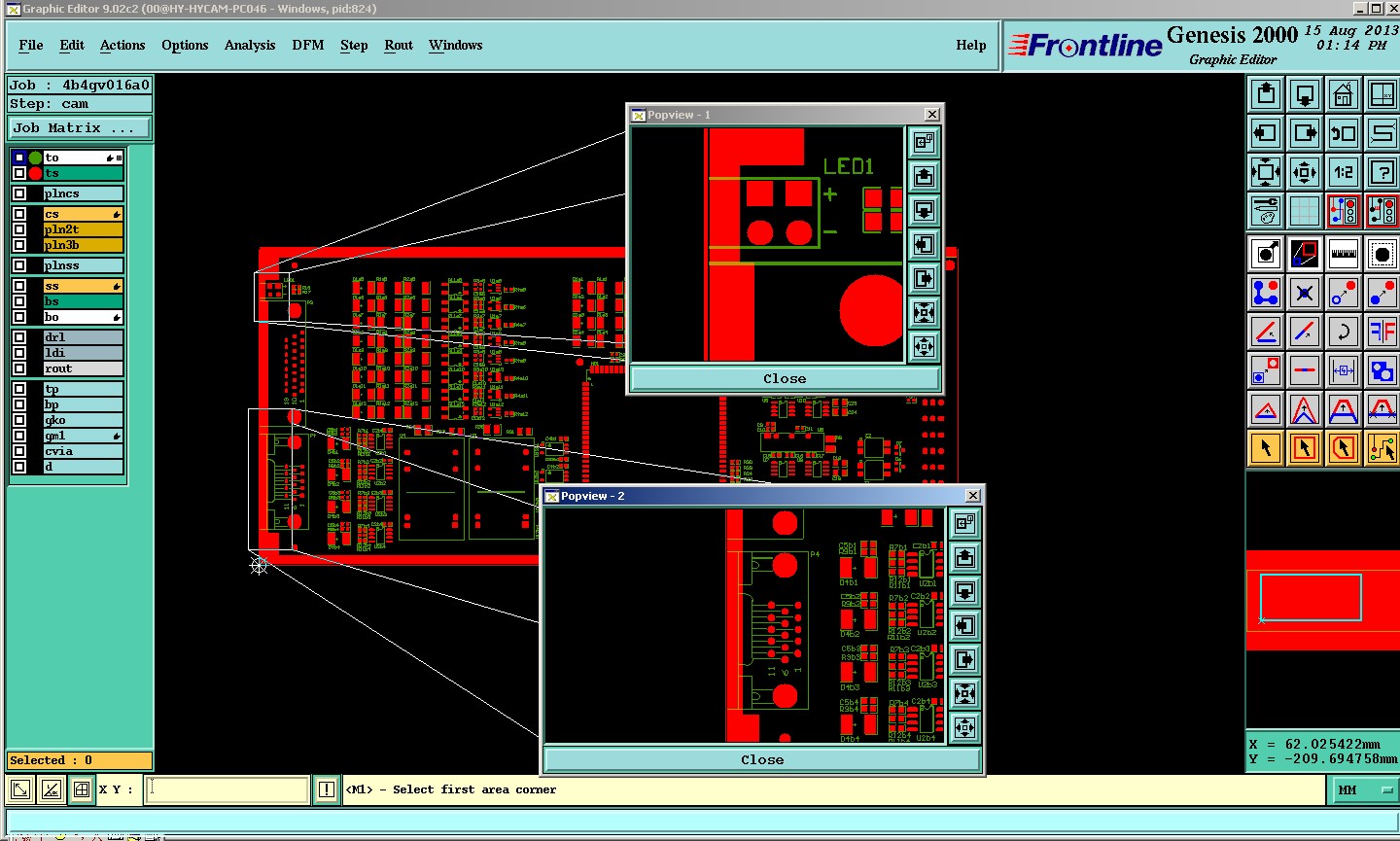Click the pan up icon in right toolbar
The image size is (1400, 841).
coord(1266,94)
